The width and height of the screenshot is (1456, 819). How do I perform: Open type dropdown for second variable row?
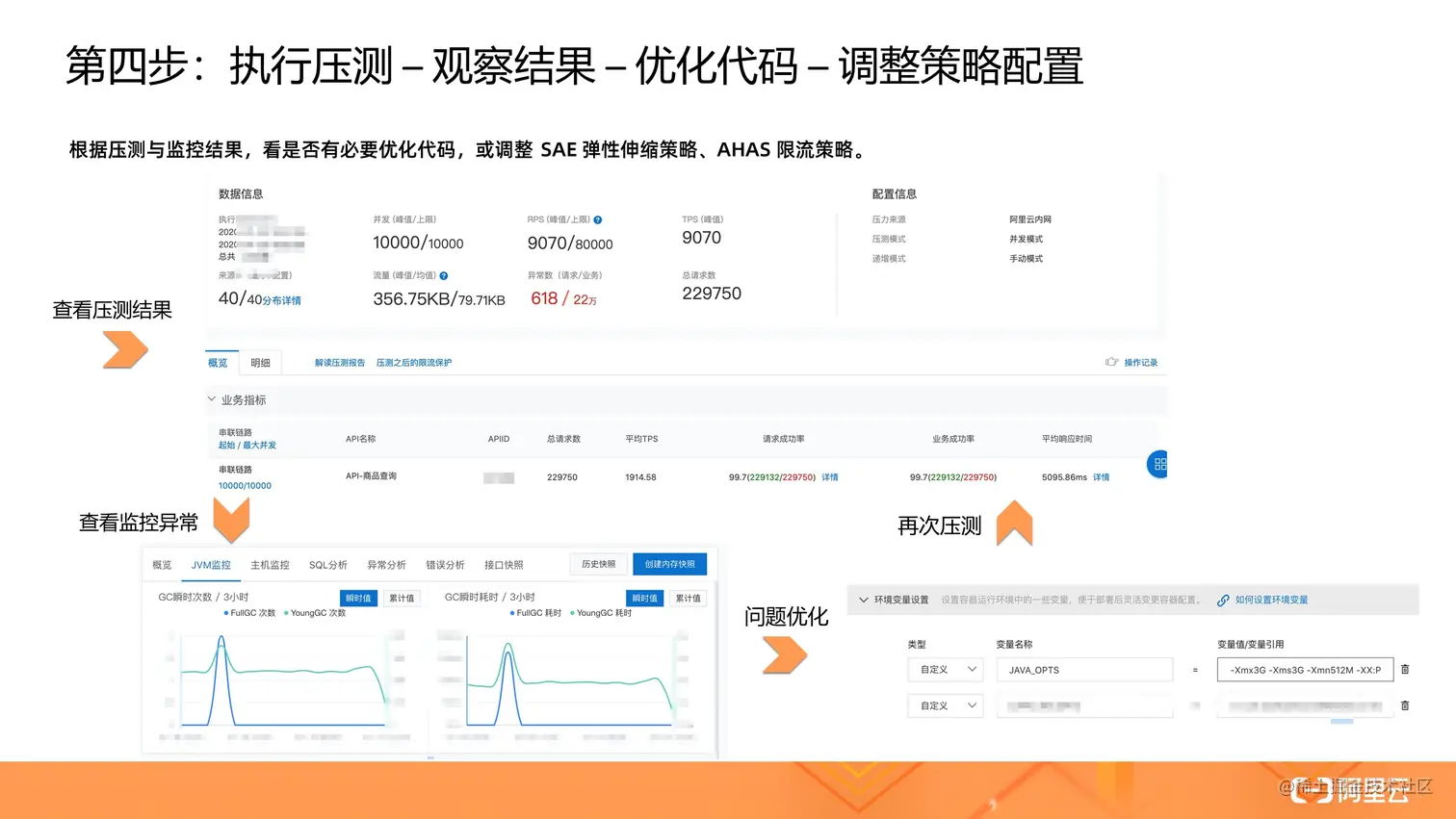(x=946, y=705)
